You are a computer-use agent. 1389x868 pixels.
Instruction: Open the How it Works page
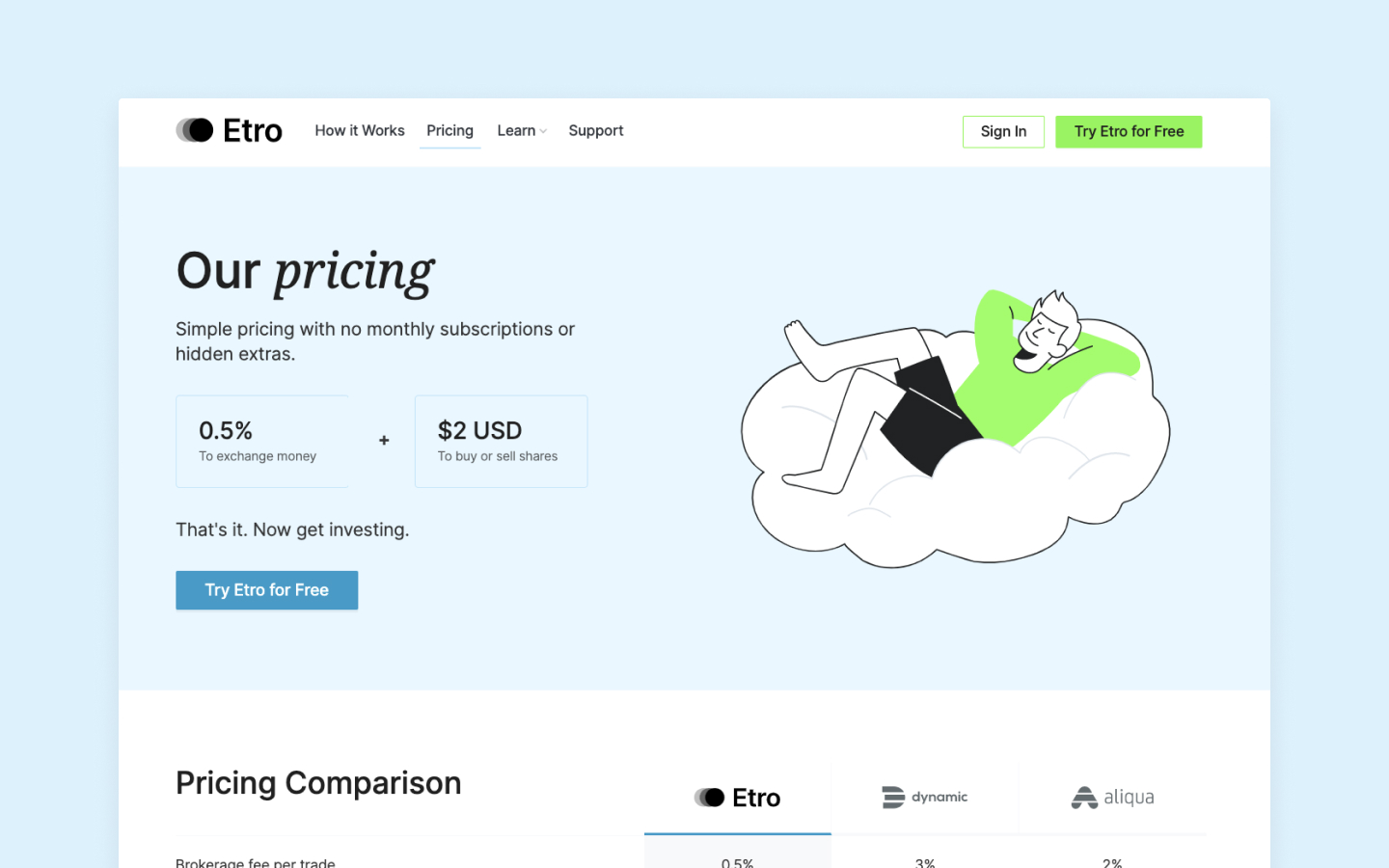point(360,131)
